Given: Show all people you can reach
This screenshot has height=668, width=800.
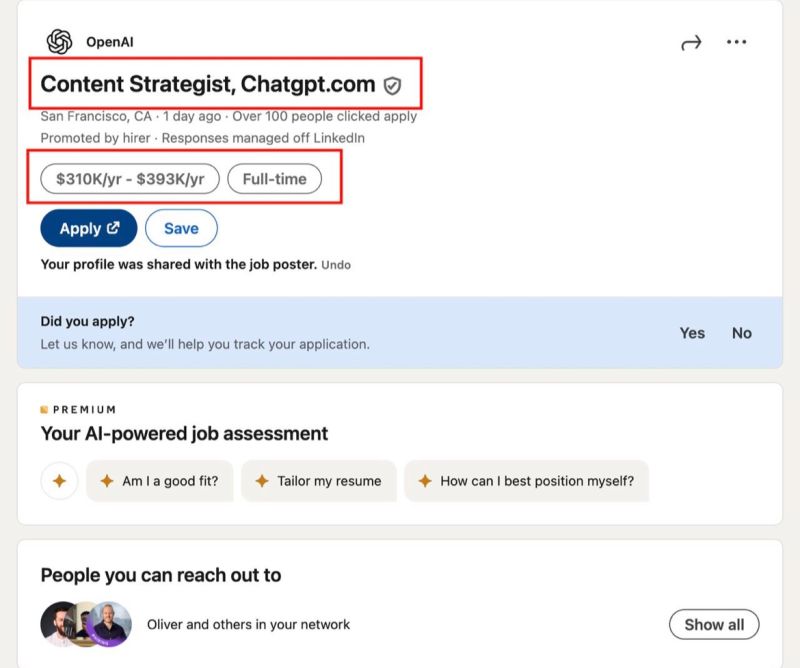Looking at the screenshot, I should [714, 624].
